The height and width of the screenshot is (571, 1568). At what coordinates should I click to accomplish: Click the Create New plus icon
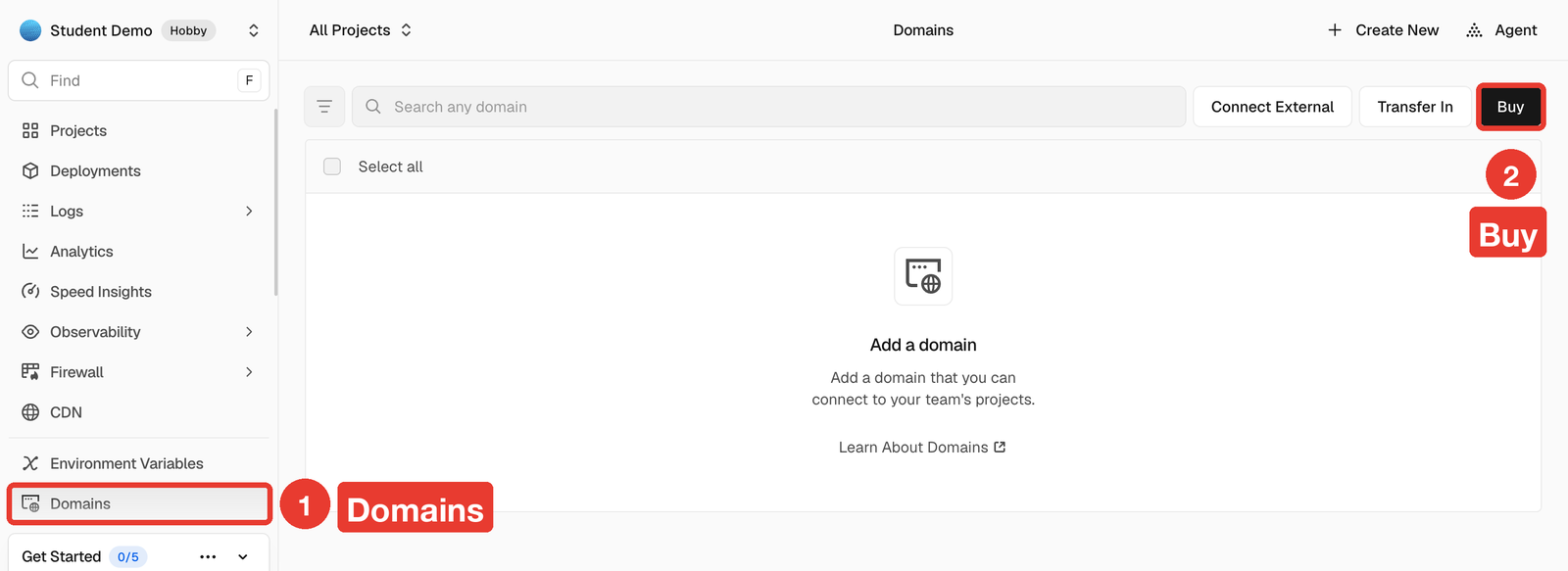pyautogui.click(x=1335, y=30)
